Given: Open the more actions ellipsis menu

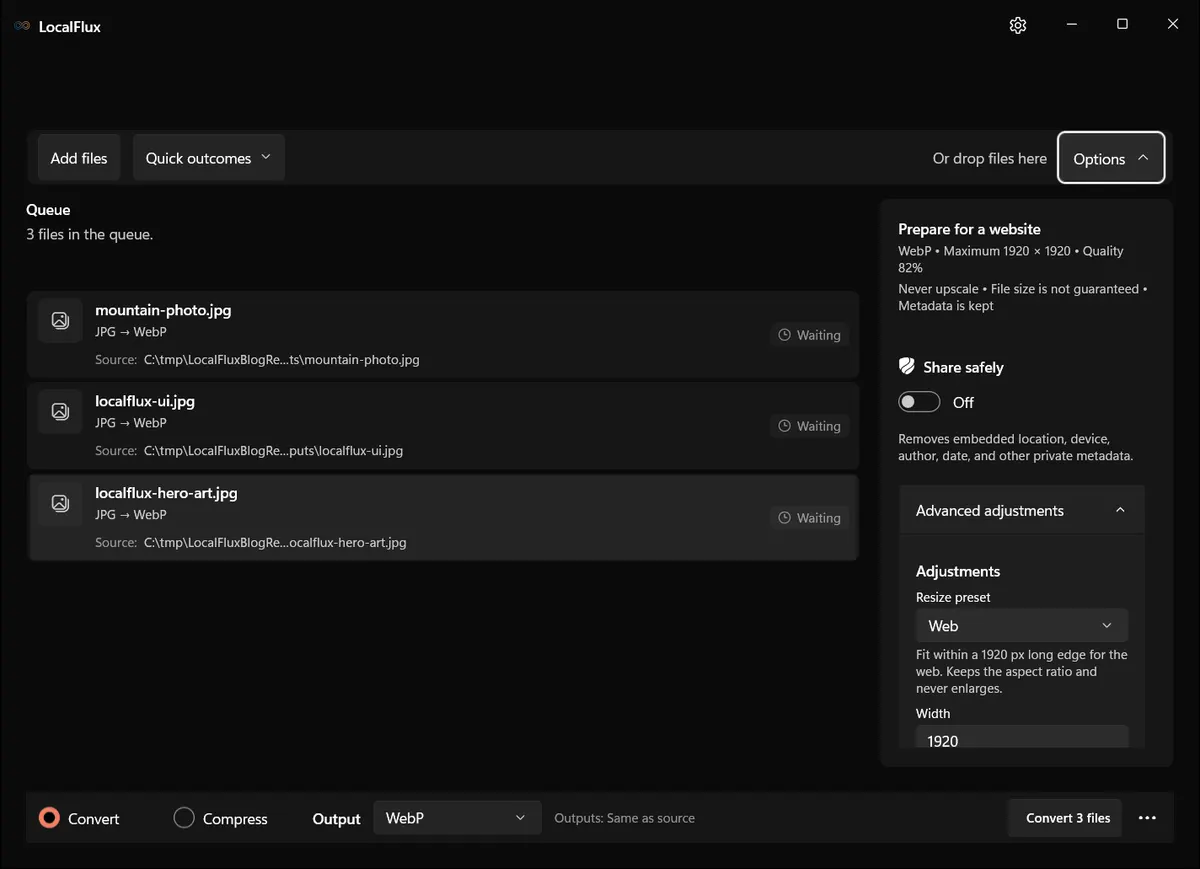Looking at the screenshot, I should coord(1147,818).
